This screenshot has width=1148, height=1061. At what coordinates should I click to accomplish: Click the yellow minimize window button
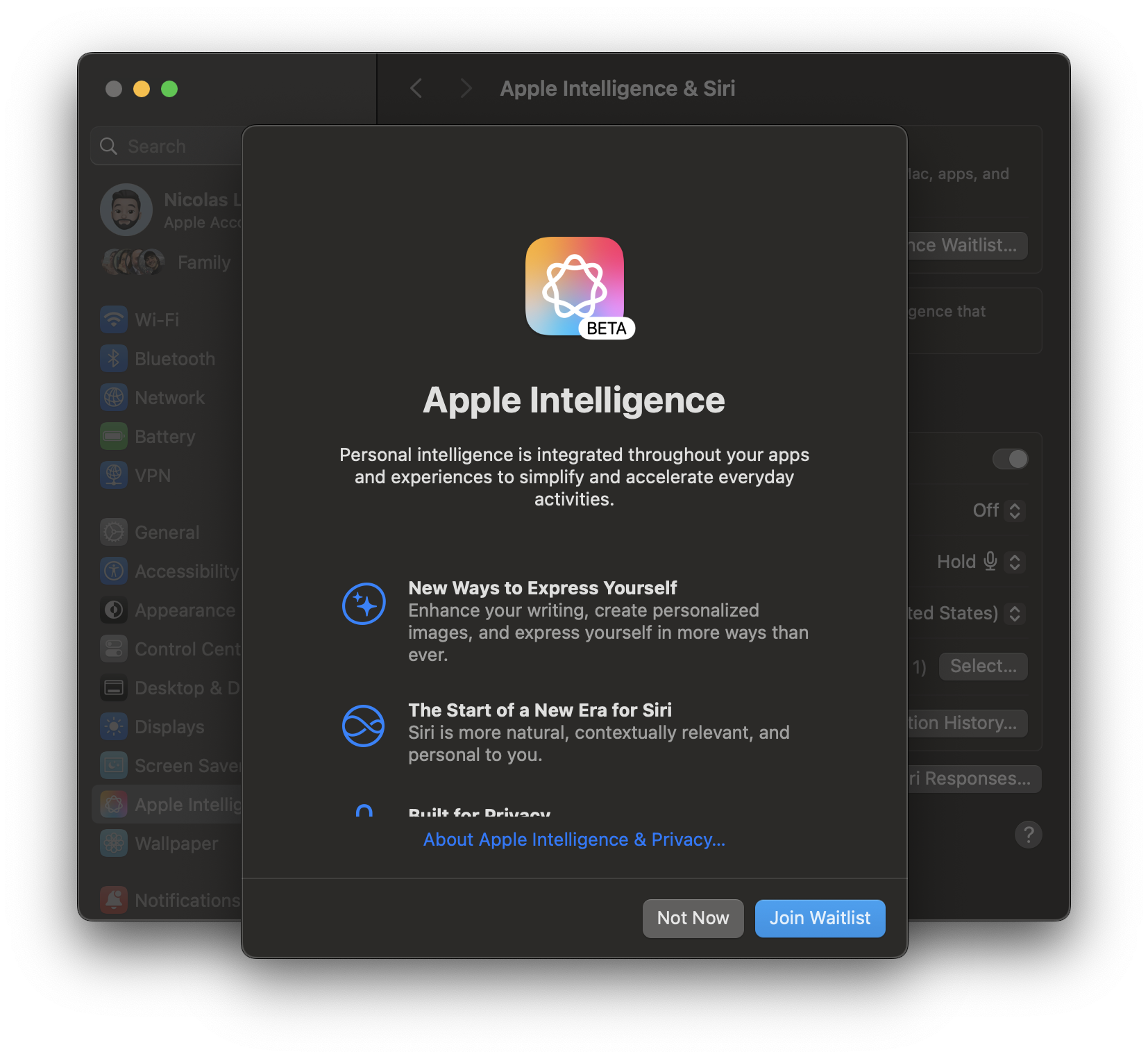(142, 89)
